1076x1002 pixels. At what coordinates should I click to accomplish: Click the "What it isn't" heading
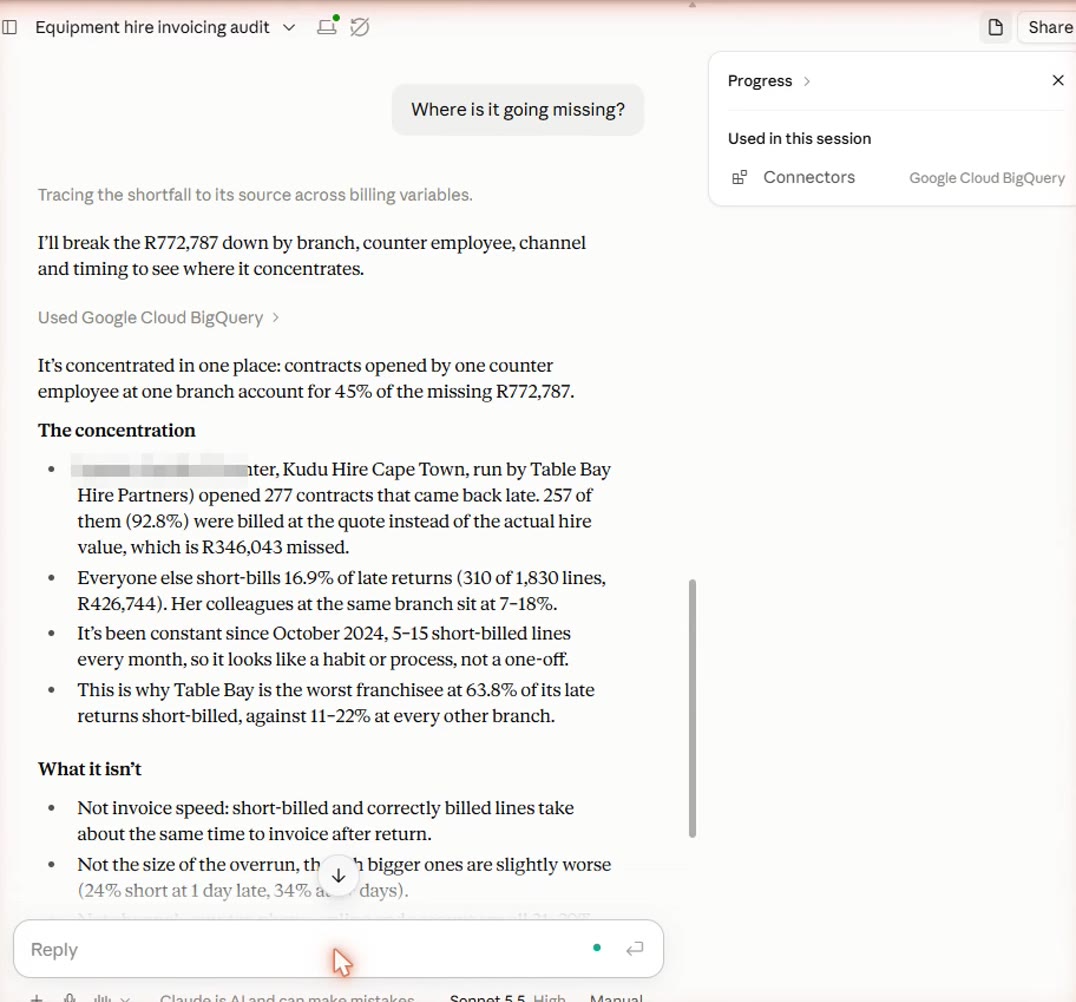click(x=90, y=769)
